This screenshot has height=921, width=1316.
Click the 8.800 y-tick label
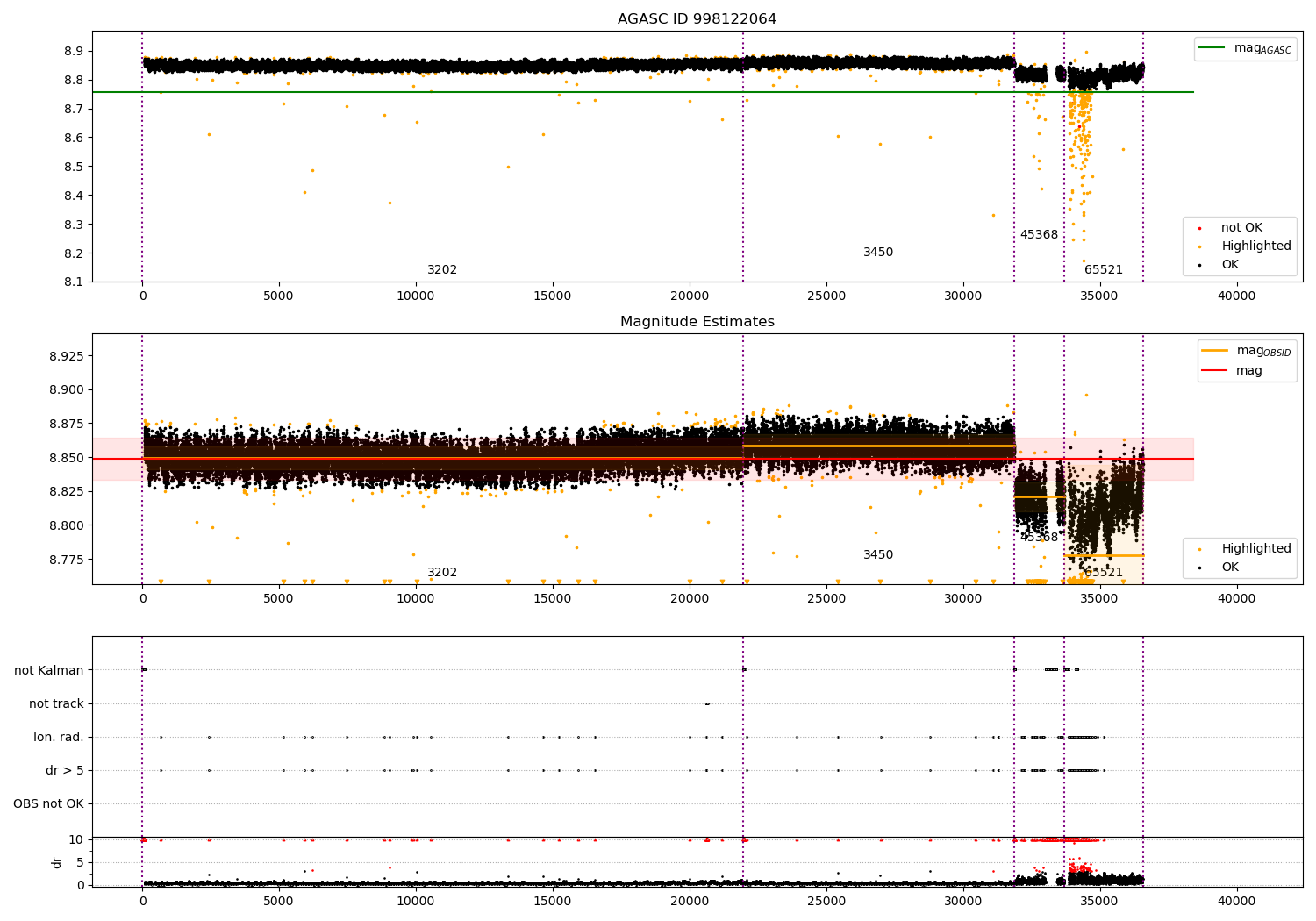click(67, 526)
